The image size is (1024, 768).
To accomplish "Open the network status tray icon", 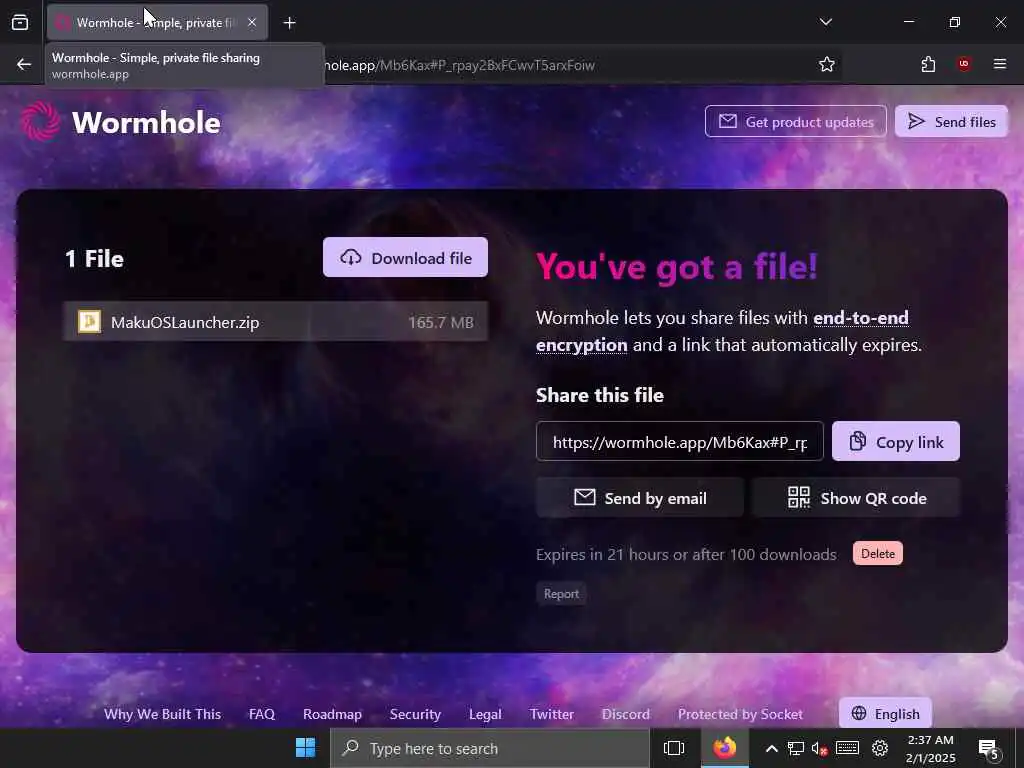I will click(x=795, y=748).
